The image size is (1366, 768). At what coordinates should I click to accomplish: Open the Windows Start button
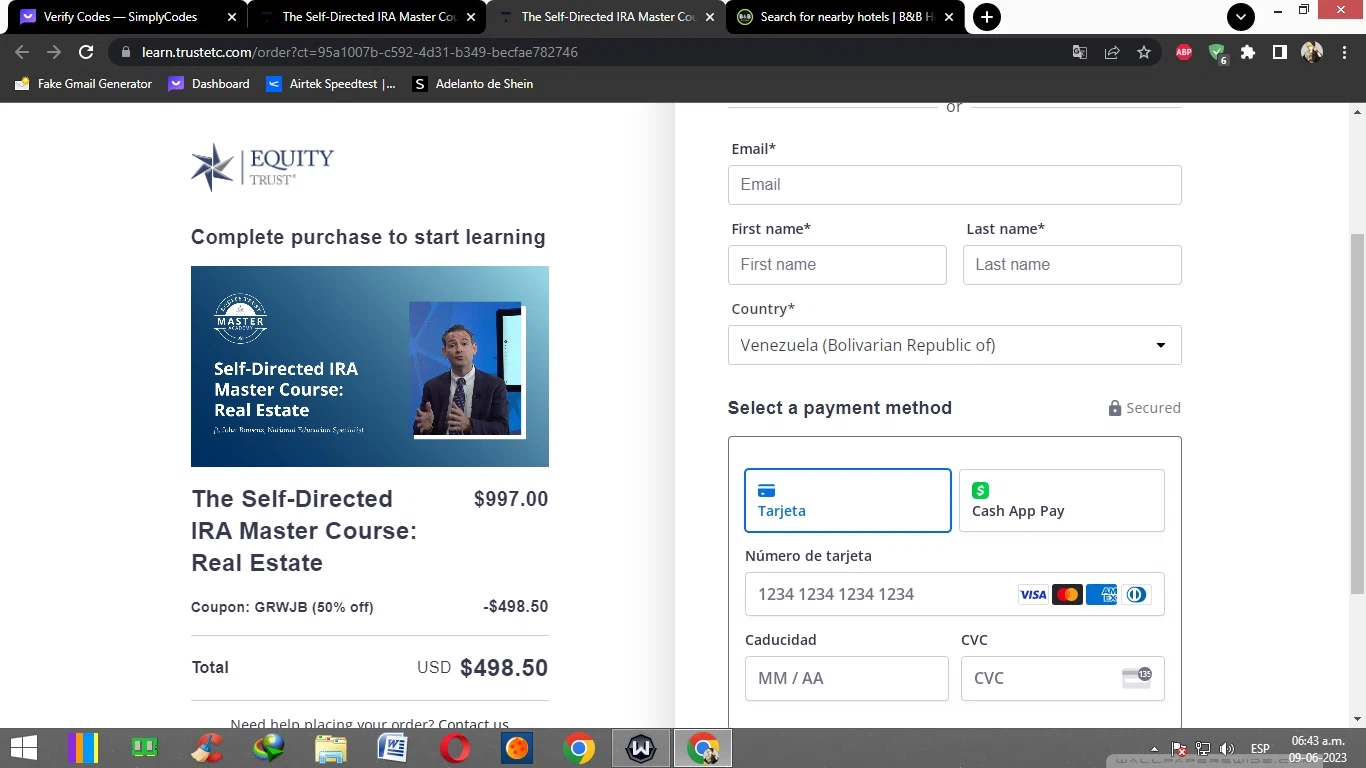24,748
